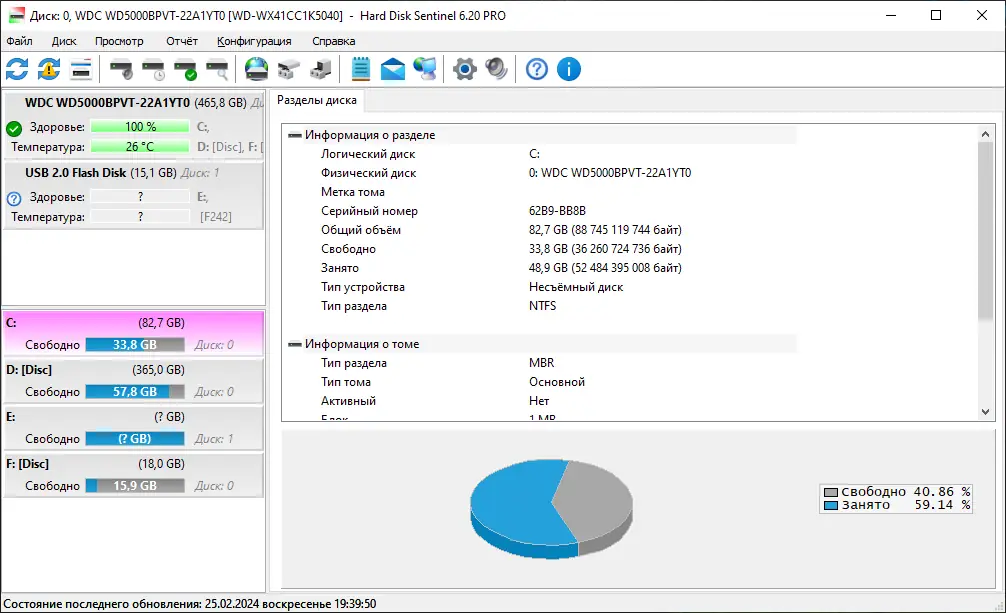Click the grey Свободно legend swatch
This screenshot has width=1006, height=613.
click(831, 492)
